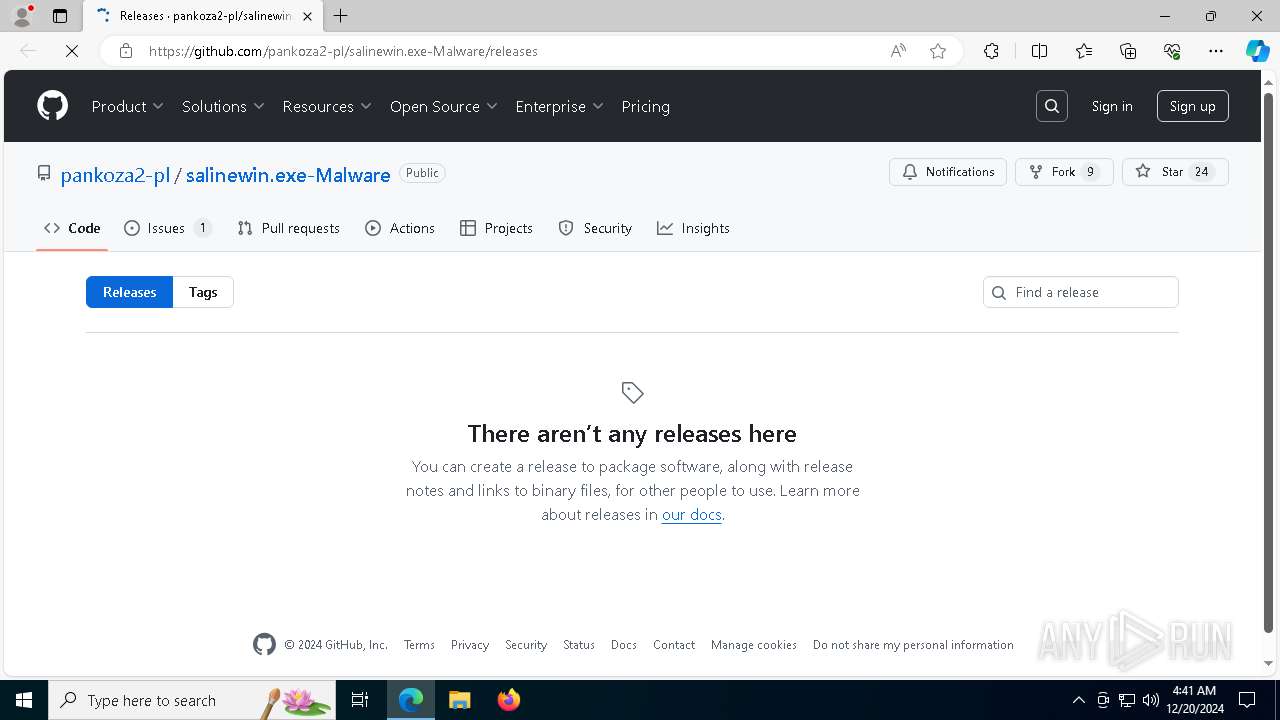Expand the Resources menu
The image size is (1280, 720).
pos(327,106)
